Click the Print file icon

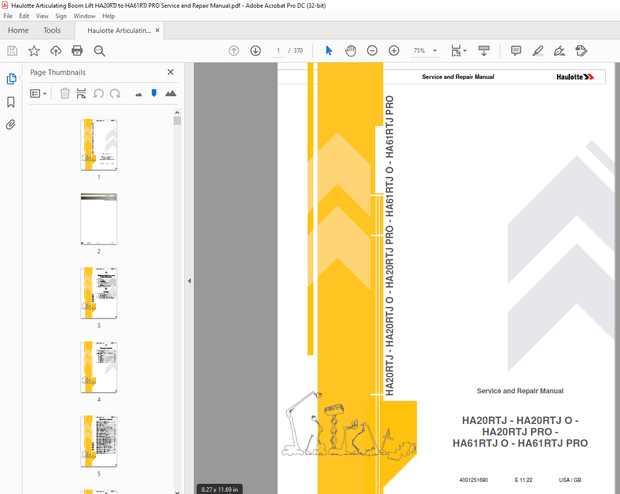point(77,50)
